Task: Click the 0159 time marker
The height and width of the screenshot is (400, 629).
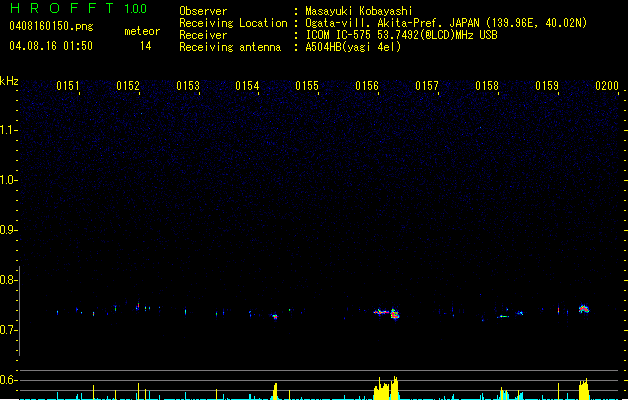Action: pos(547,86)
